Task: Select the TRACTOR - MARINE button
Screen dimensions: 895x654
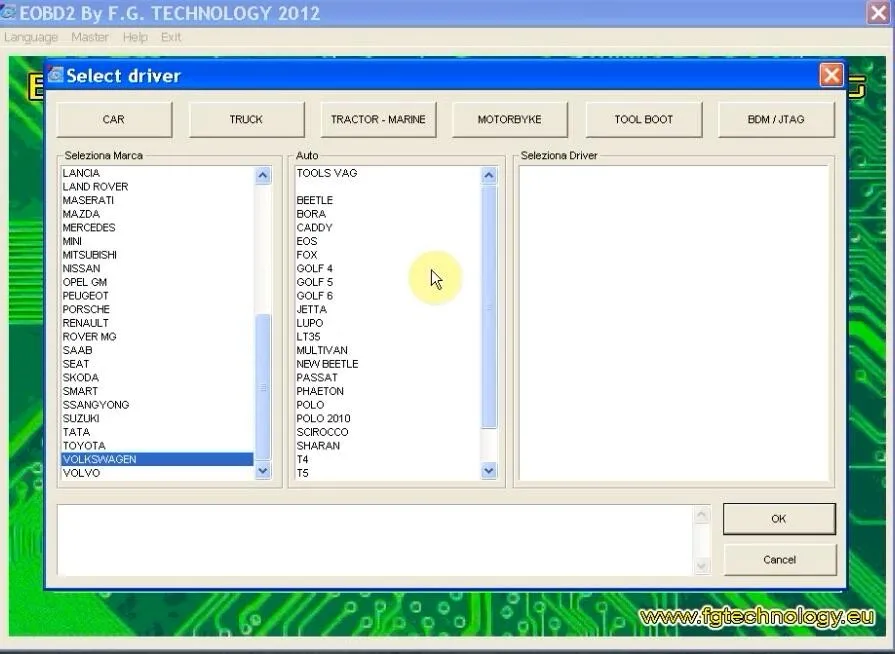Action: click(x=378, y=119)
